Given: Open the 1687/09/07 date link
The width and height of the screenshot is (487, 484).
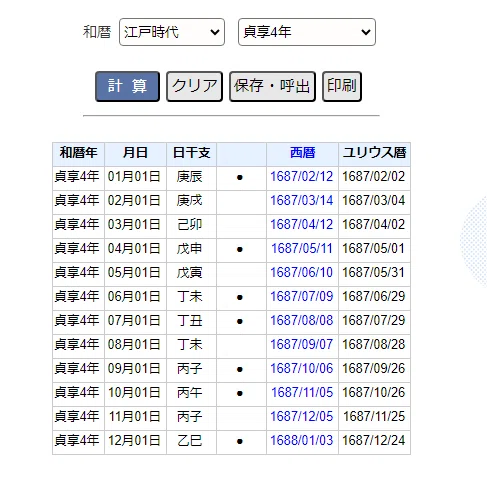Looking at the screenshot, I should pyautogui.click(x=301, y=345).
